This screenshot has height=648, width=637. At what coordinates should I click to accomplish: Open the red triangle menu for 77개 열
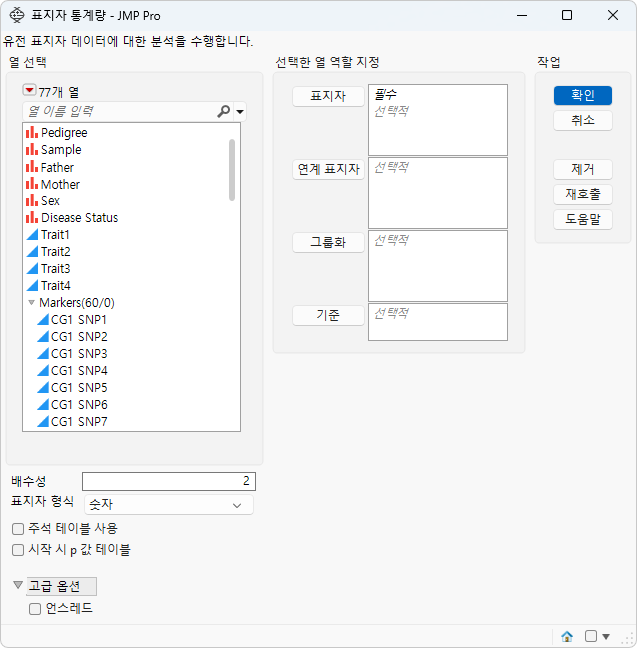[x=29, y=90]
